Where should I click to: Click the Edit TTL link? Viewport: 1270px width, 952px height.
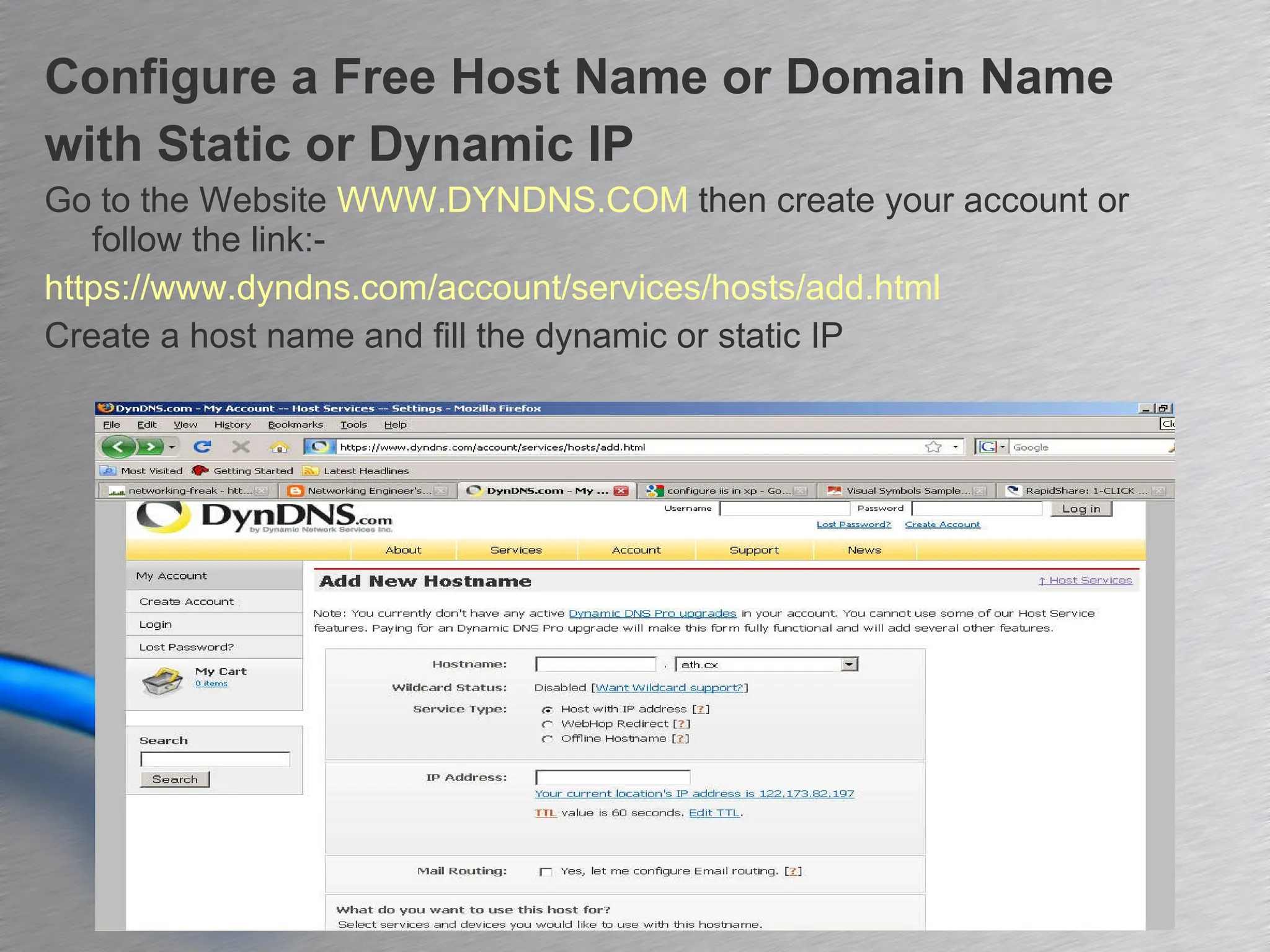pos(714,813)
